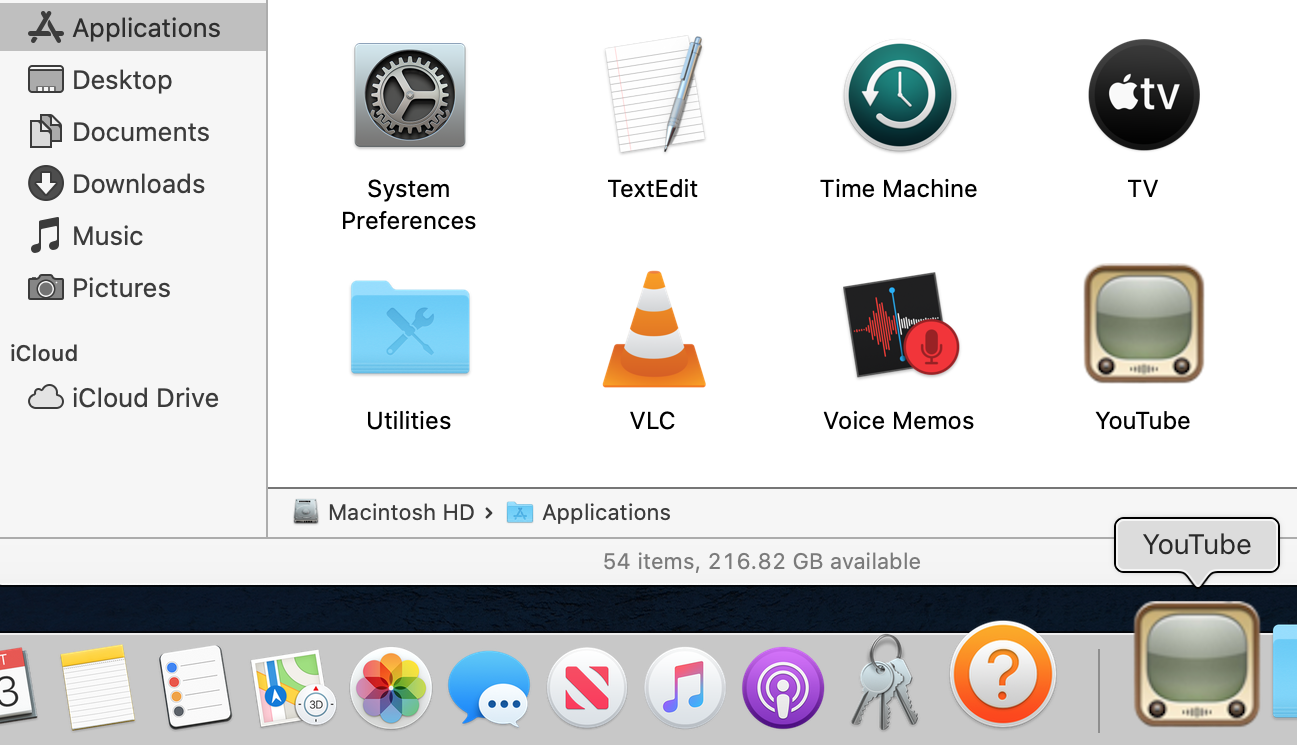Viewport: 1297px width, 745px height.
Task: Open the blue folder stack in Dock
Action: point(1285,670)
